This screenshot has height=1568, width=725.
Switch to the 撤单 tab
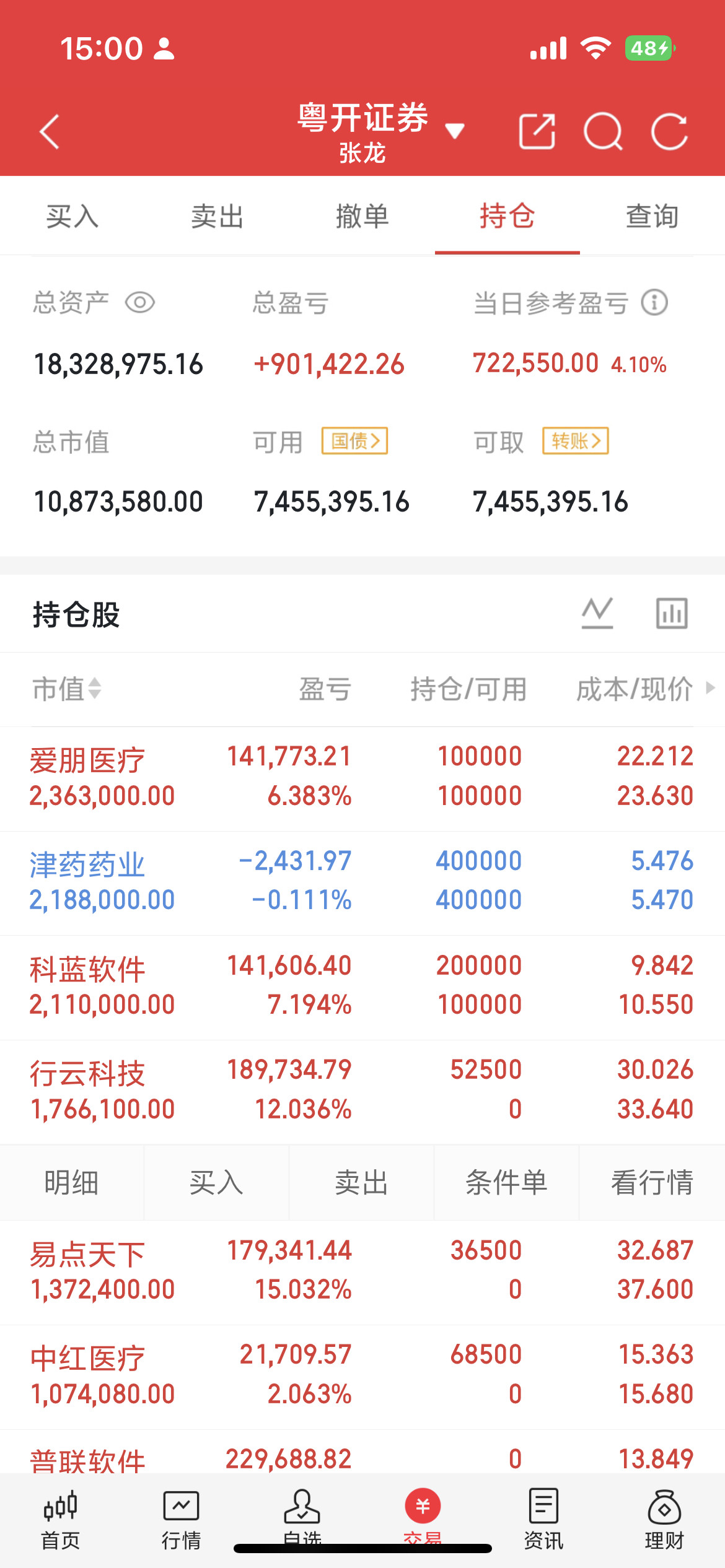(x=362, y=216)
